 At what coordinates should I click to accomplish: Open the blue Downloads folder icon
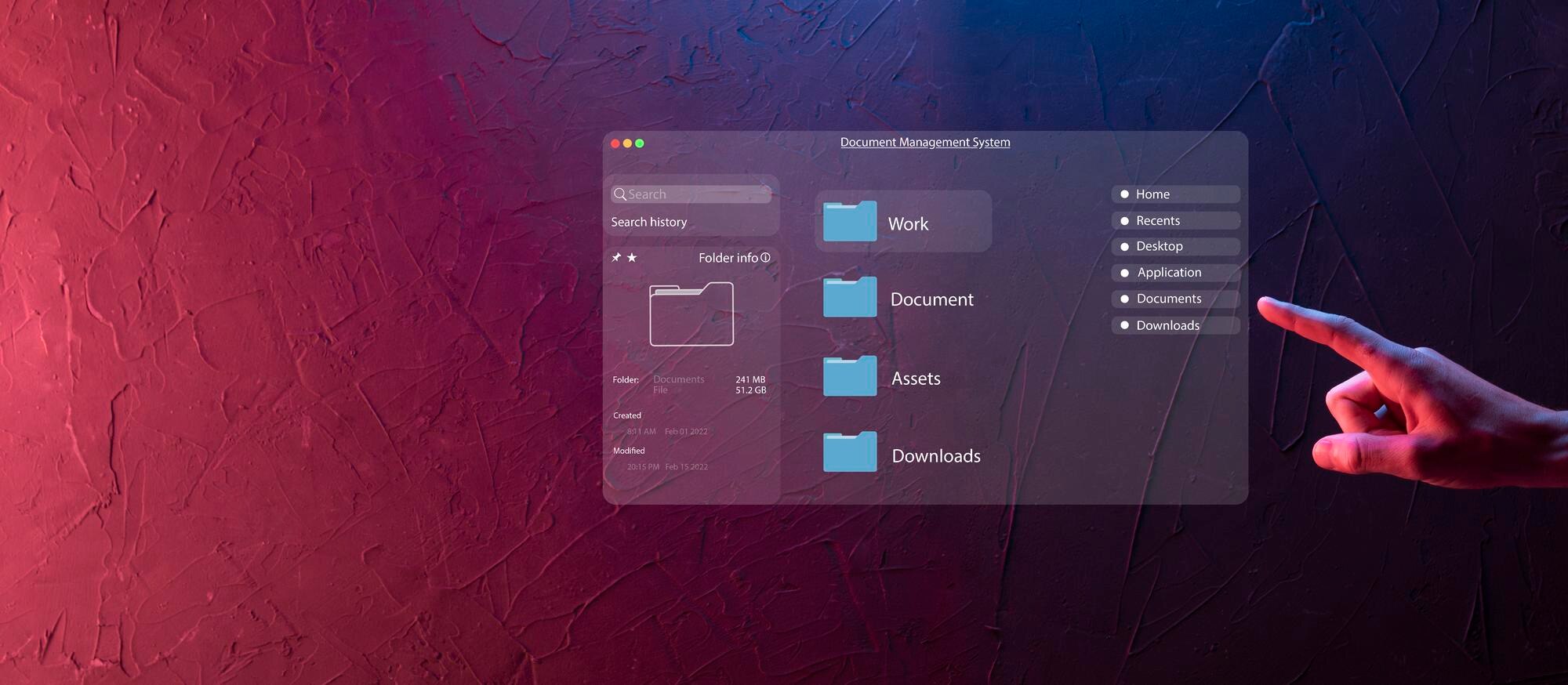[x=850, y=452]
